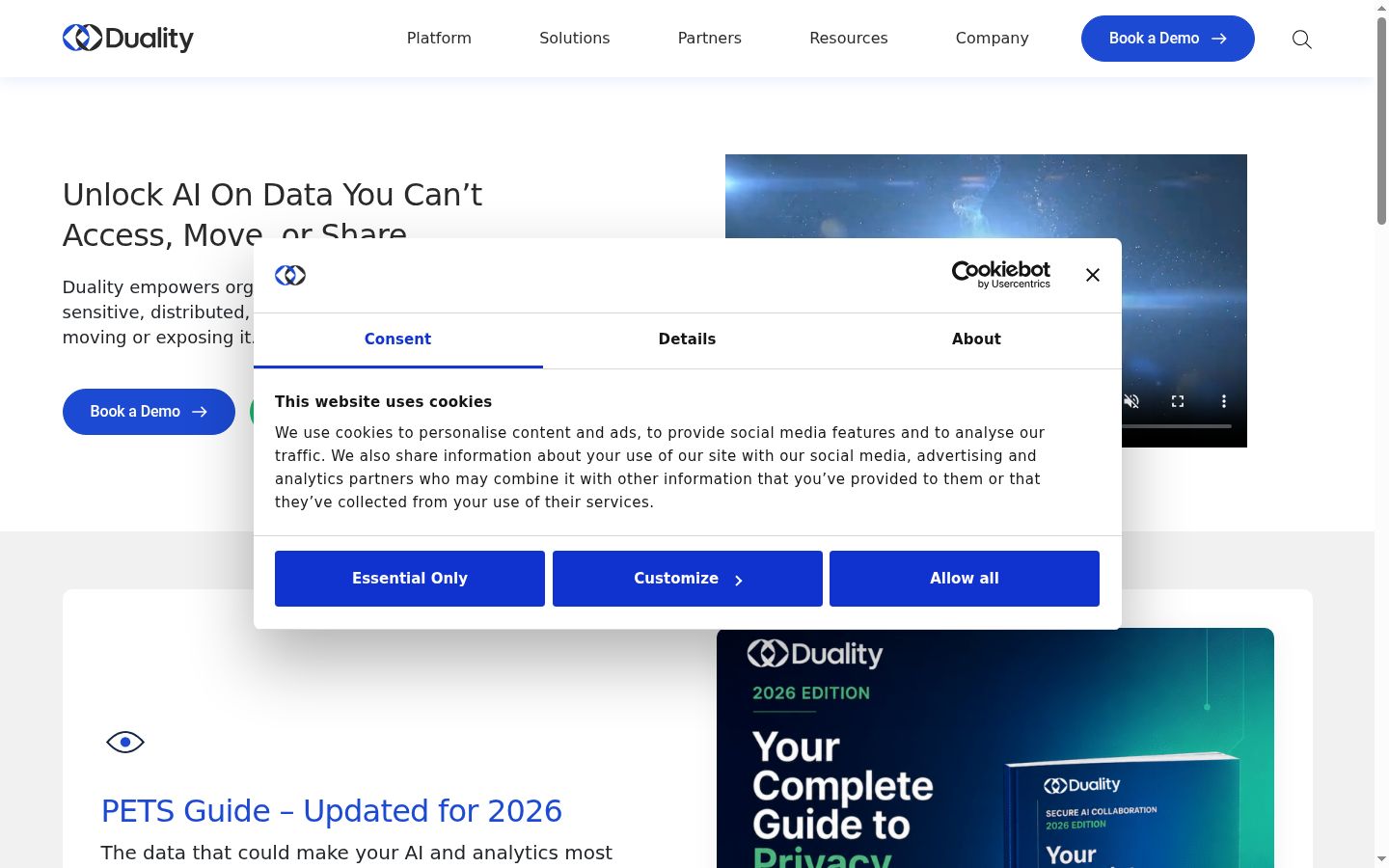The width and height of the screenshot is (1389, 868).
Task: Enter fullscreen on the video player
Action: tap(1178, 401)
